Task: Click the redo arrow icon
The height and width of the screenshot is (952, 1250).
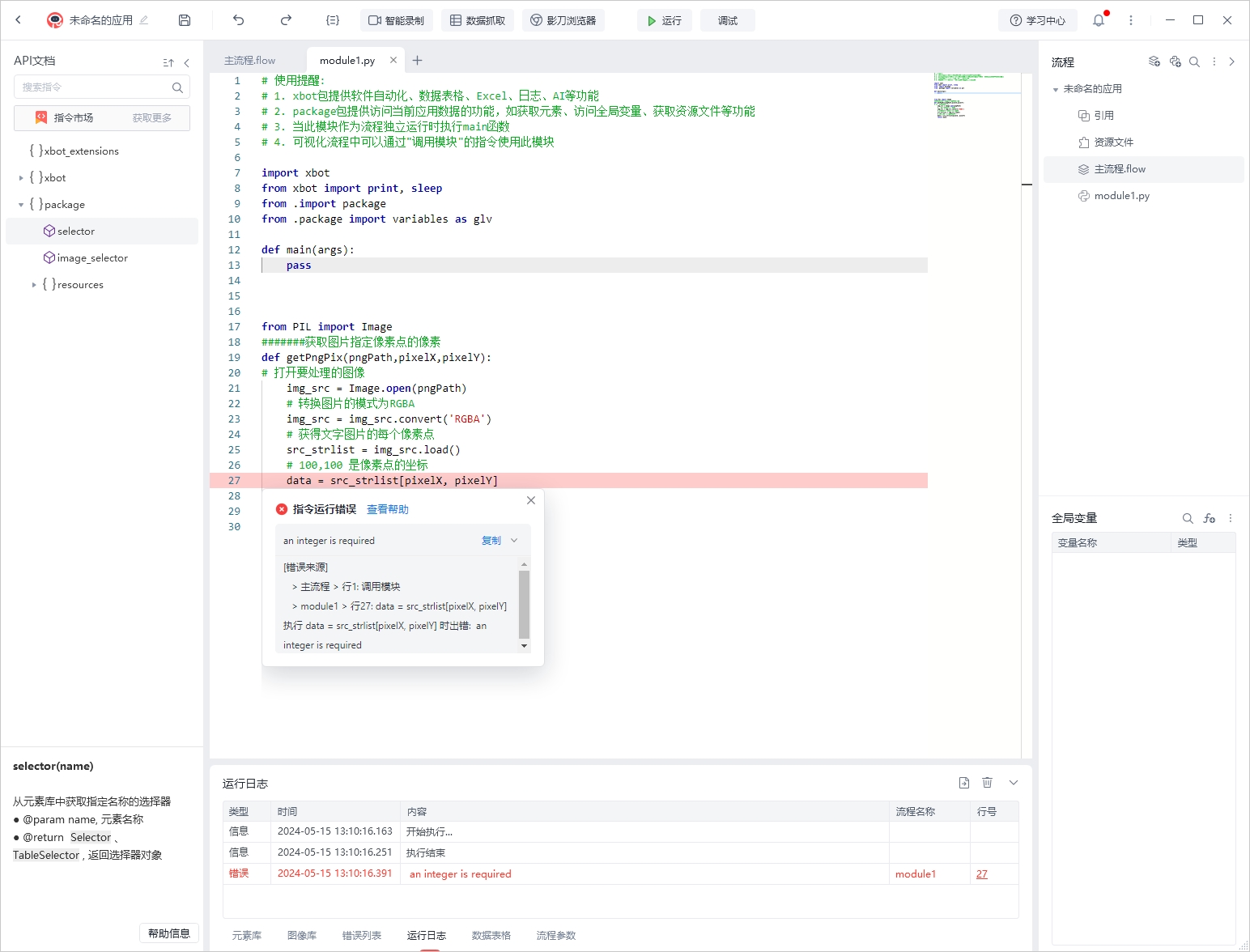Action: click(286, 20)
